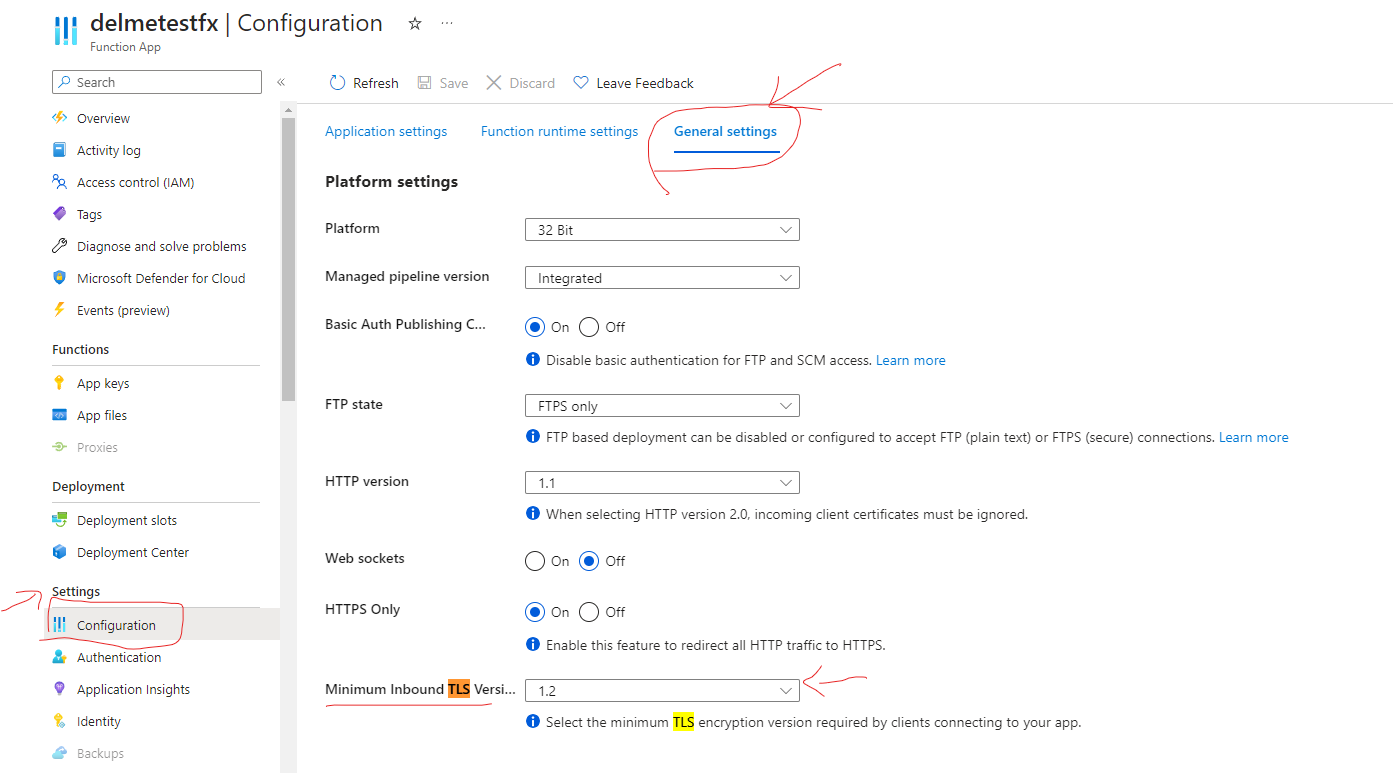The width and height of the screenshot is (1393, 773).
Task: Switch to the Application settings tab
Action: 385,131
